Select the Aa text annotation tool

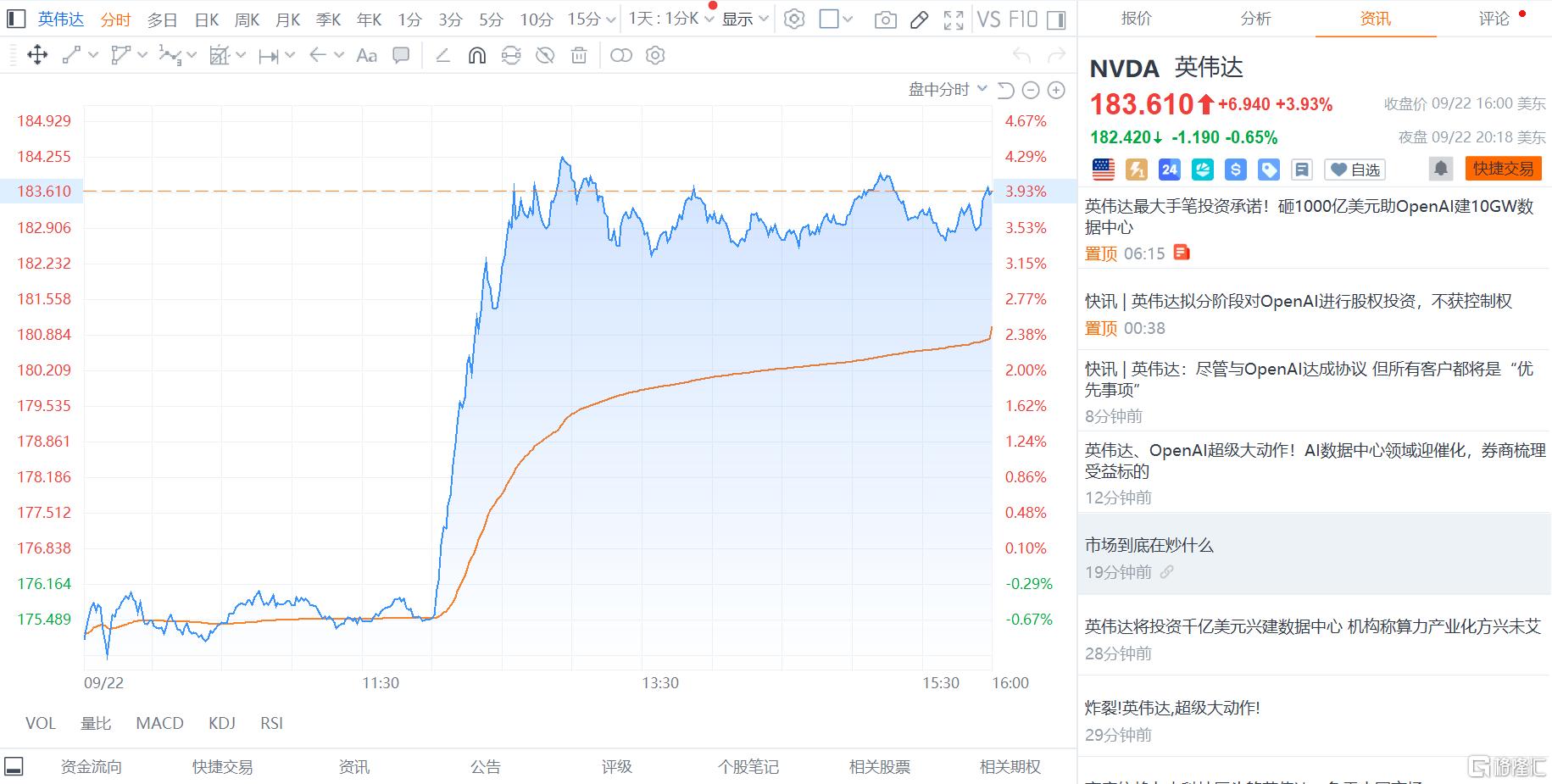tap(367, 56)
